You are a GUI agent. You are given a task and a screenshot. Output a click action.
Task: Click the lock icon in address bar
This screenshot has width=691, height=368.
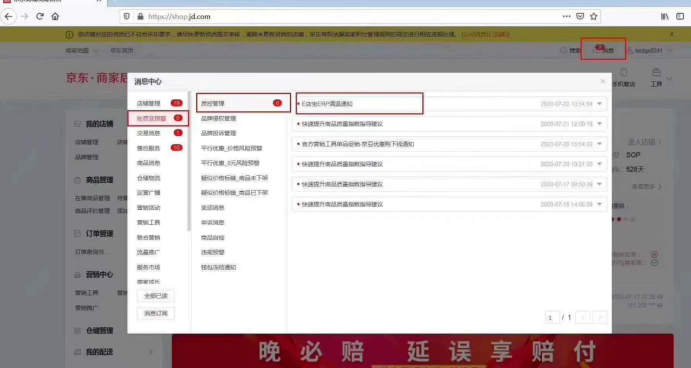[x=140, y=16]
